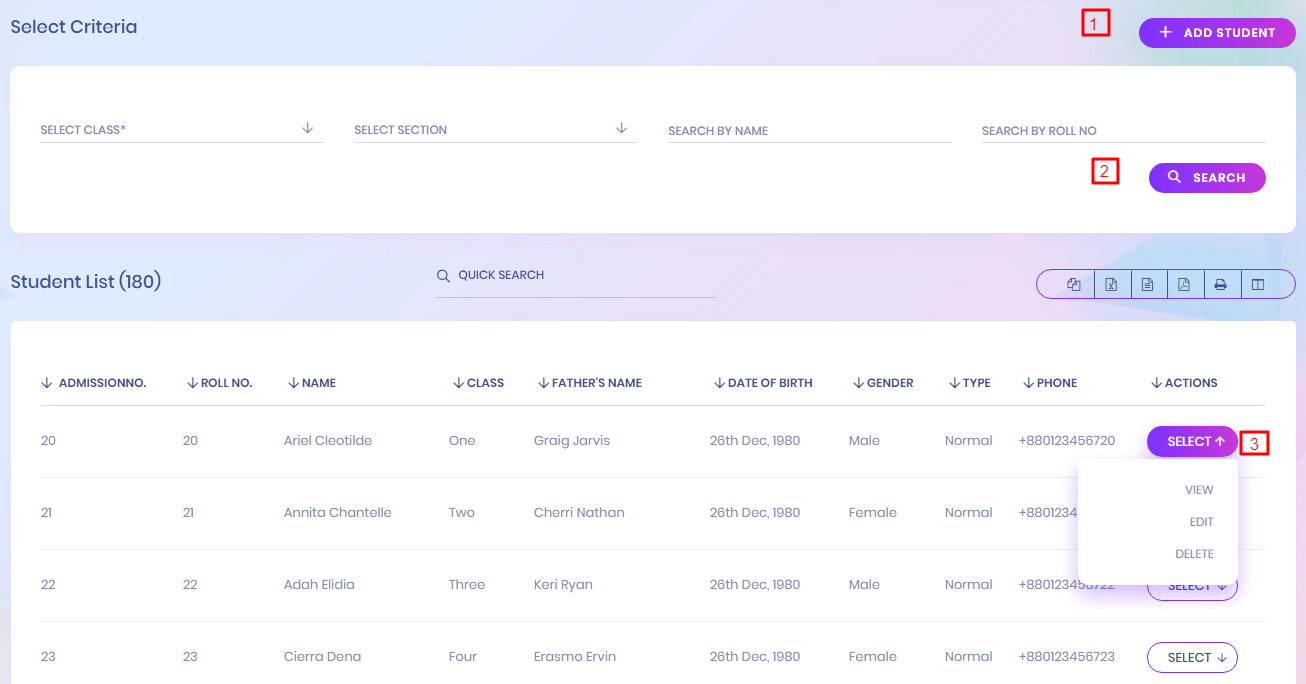Choose Edit from the actions menu
The height and width of the screenshot is (684, 1306).
click(x=1200, y=522)
